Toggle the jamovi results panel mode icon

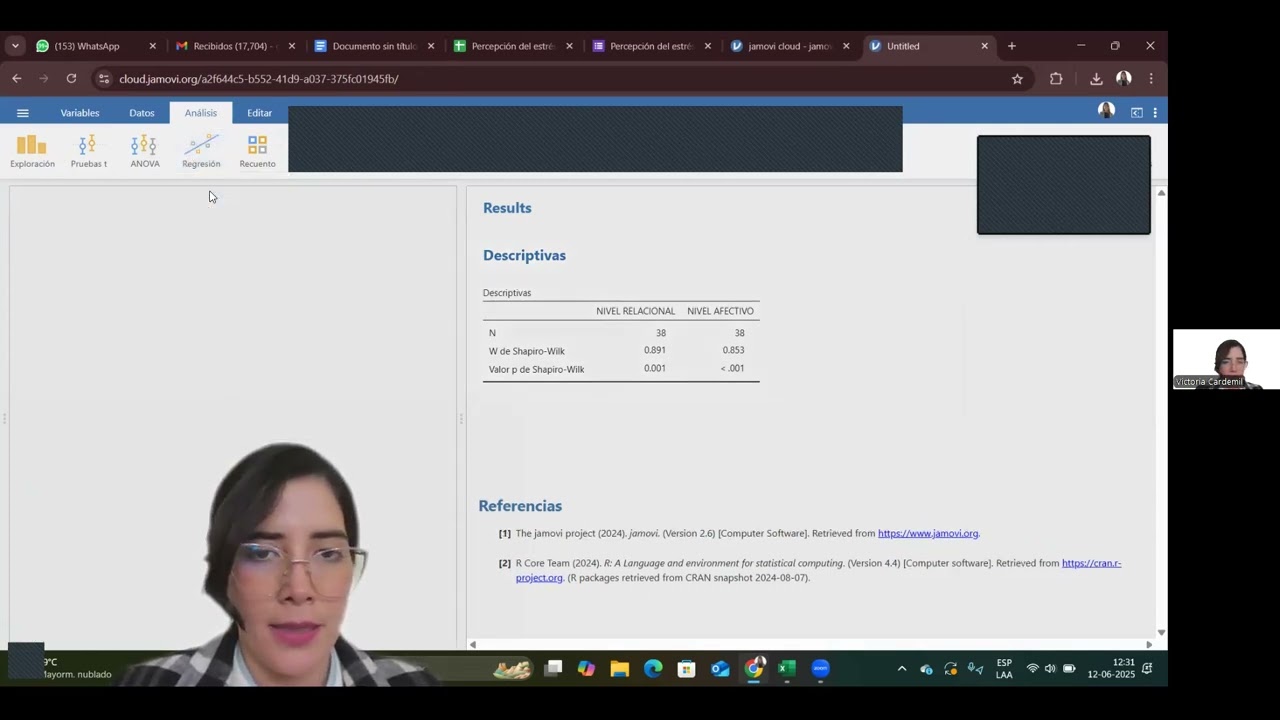click(1137, 113)
